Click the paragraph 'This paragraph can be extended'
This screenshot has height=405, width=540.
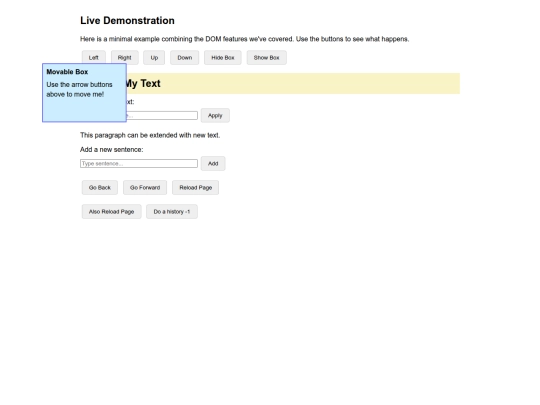(x=150, y=135)
